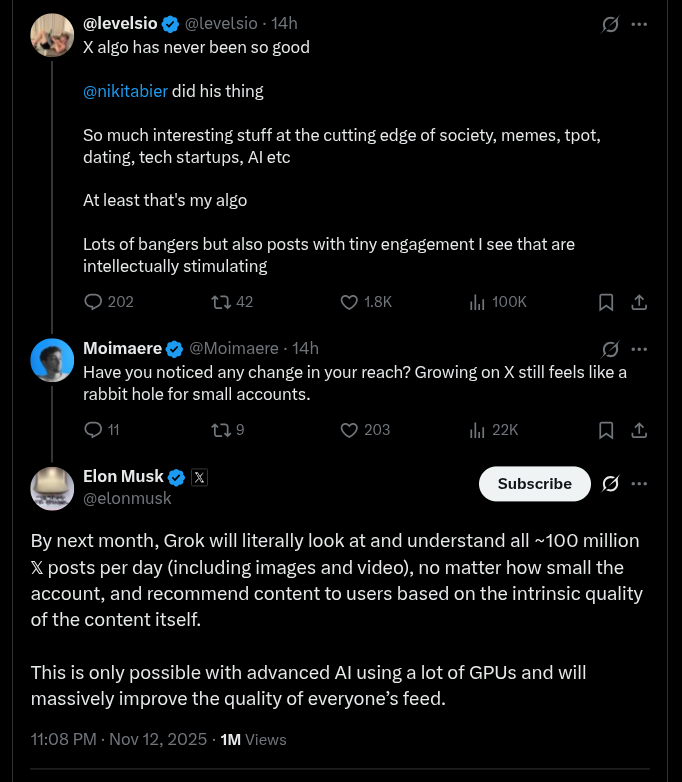View Moimaere's 22K view analytics
This screenshot has width=682, height=782.
[x=477, y=430]
